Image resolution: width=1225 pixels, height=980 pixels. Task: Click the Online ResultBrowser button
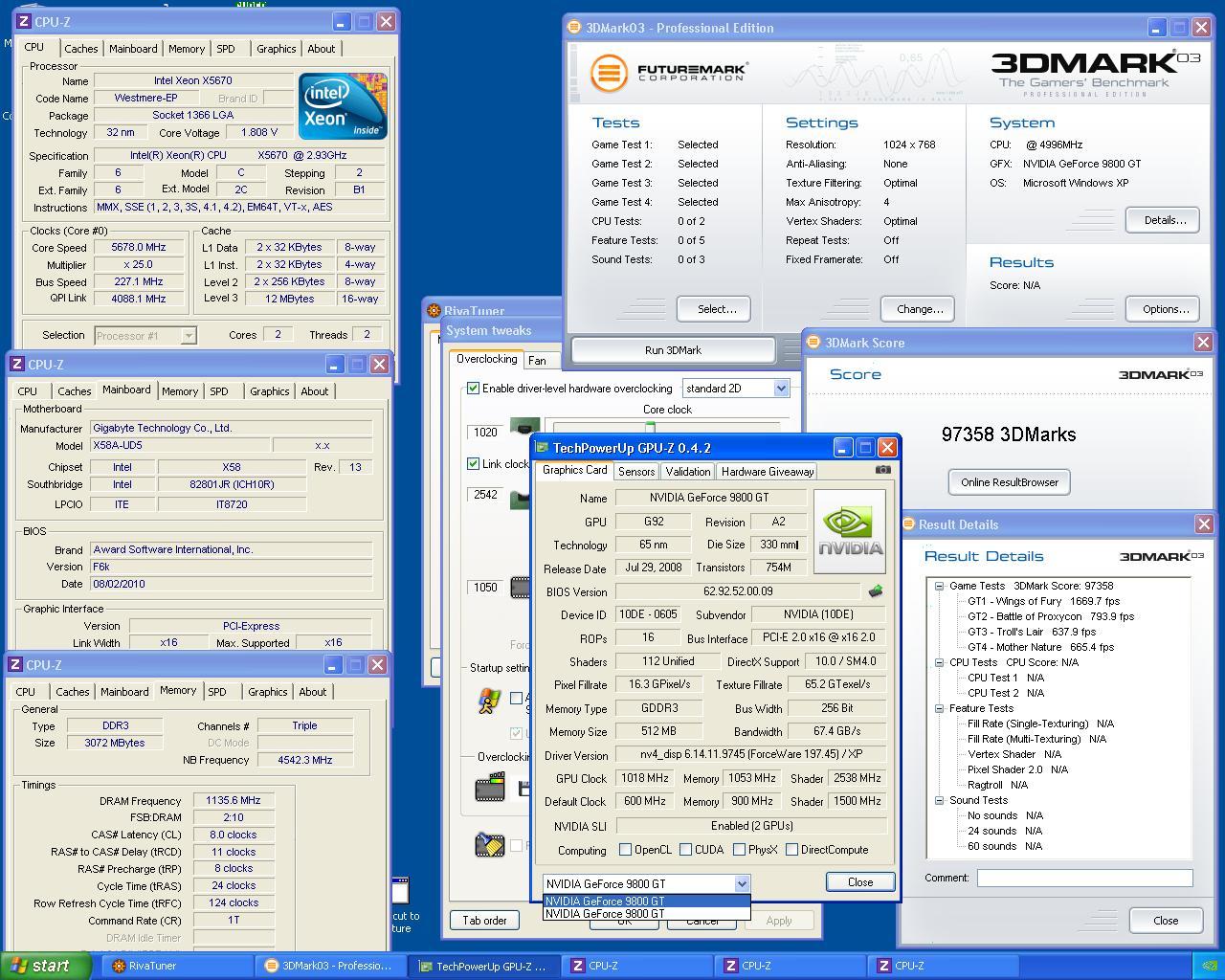(x=1010, y=482)
